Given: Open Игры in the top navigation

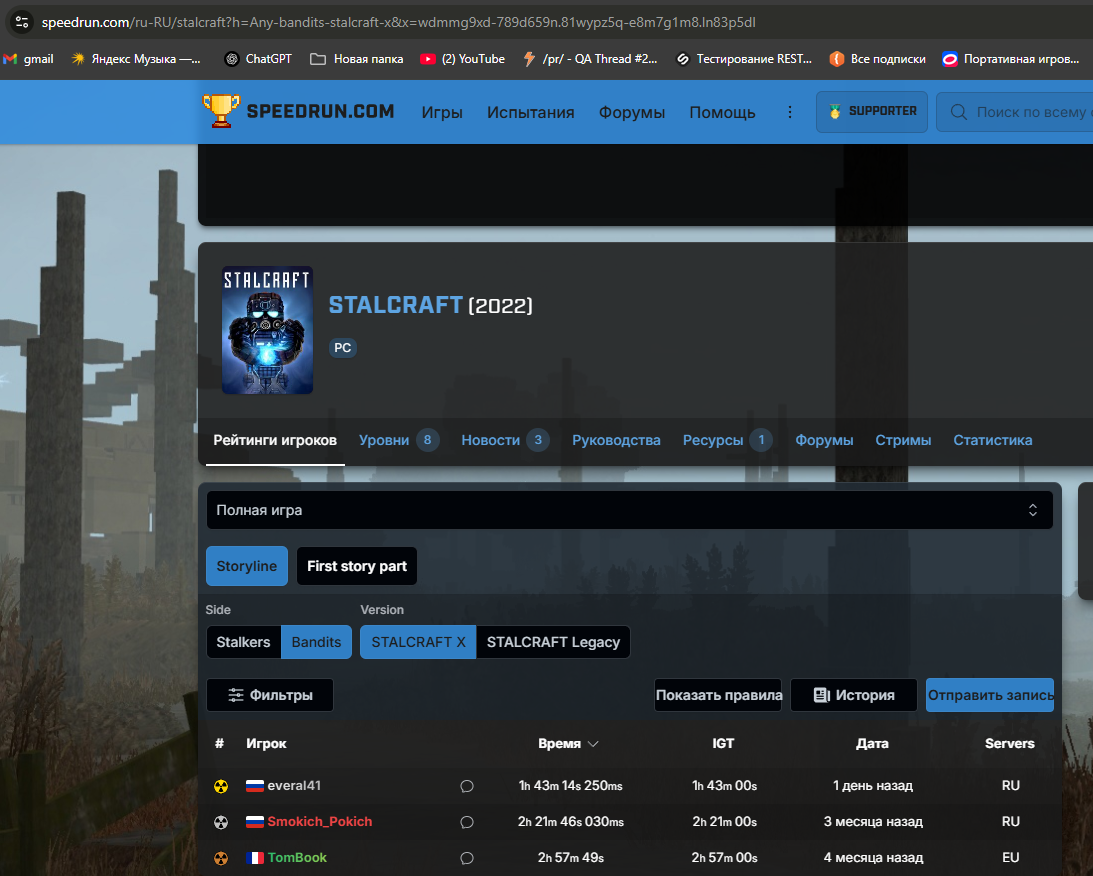Looking at the screenshot, I should tap(442, 112).
